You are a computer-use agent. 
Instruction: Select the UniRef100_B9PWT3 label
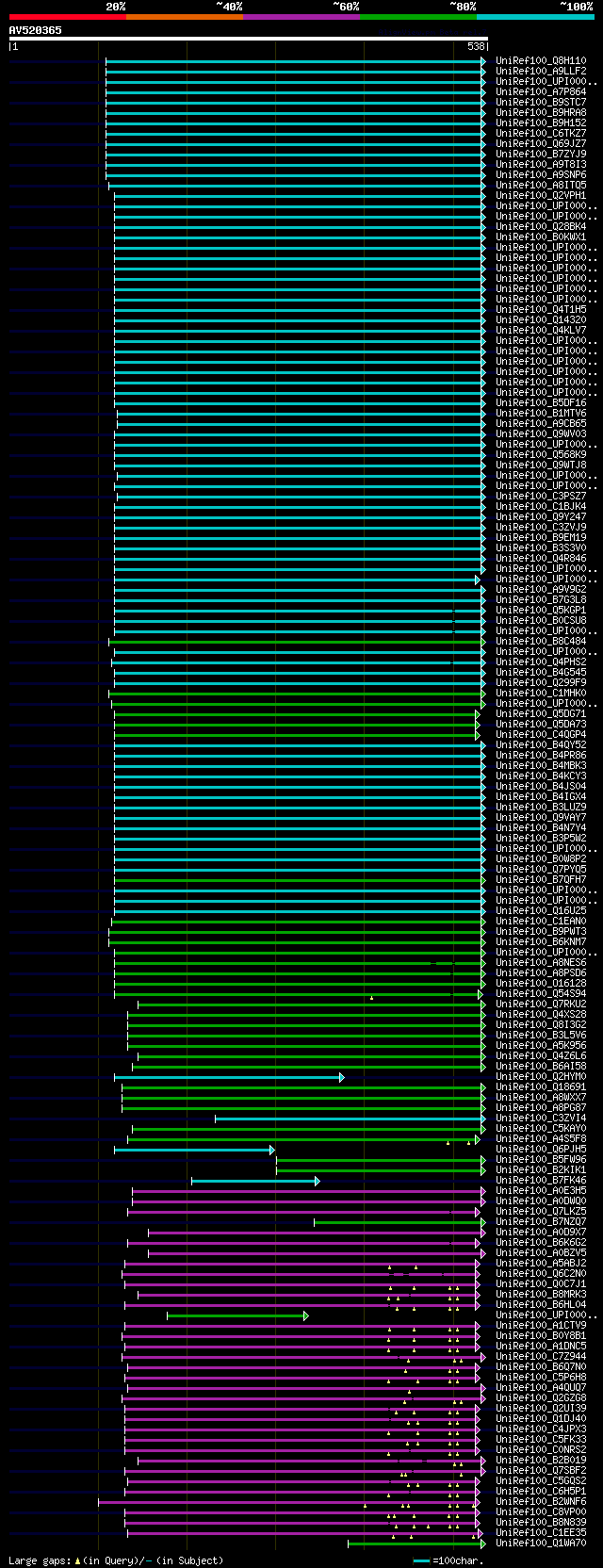pyautogui.click(x=541, y=932)
